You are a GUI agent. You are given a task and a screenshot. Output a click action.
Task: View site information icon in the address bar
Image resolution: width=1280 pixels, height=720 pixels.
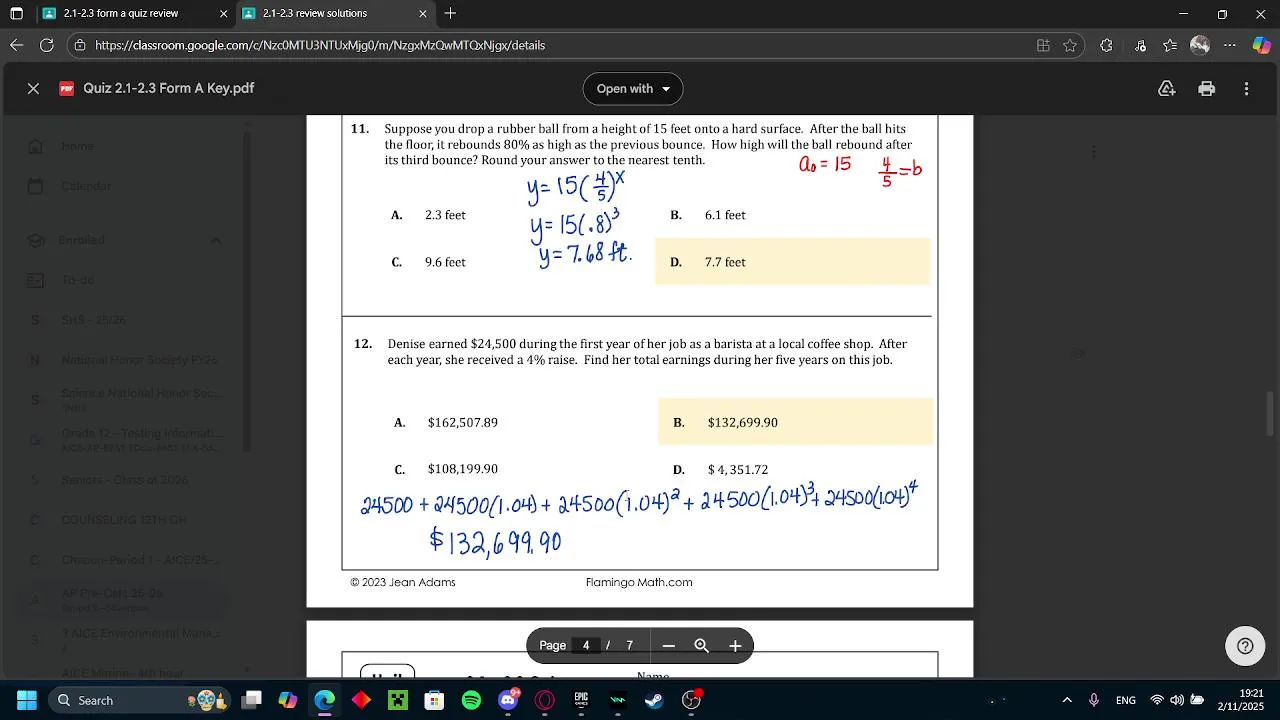(x=80, y=45)
